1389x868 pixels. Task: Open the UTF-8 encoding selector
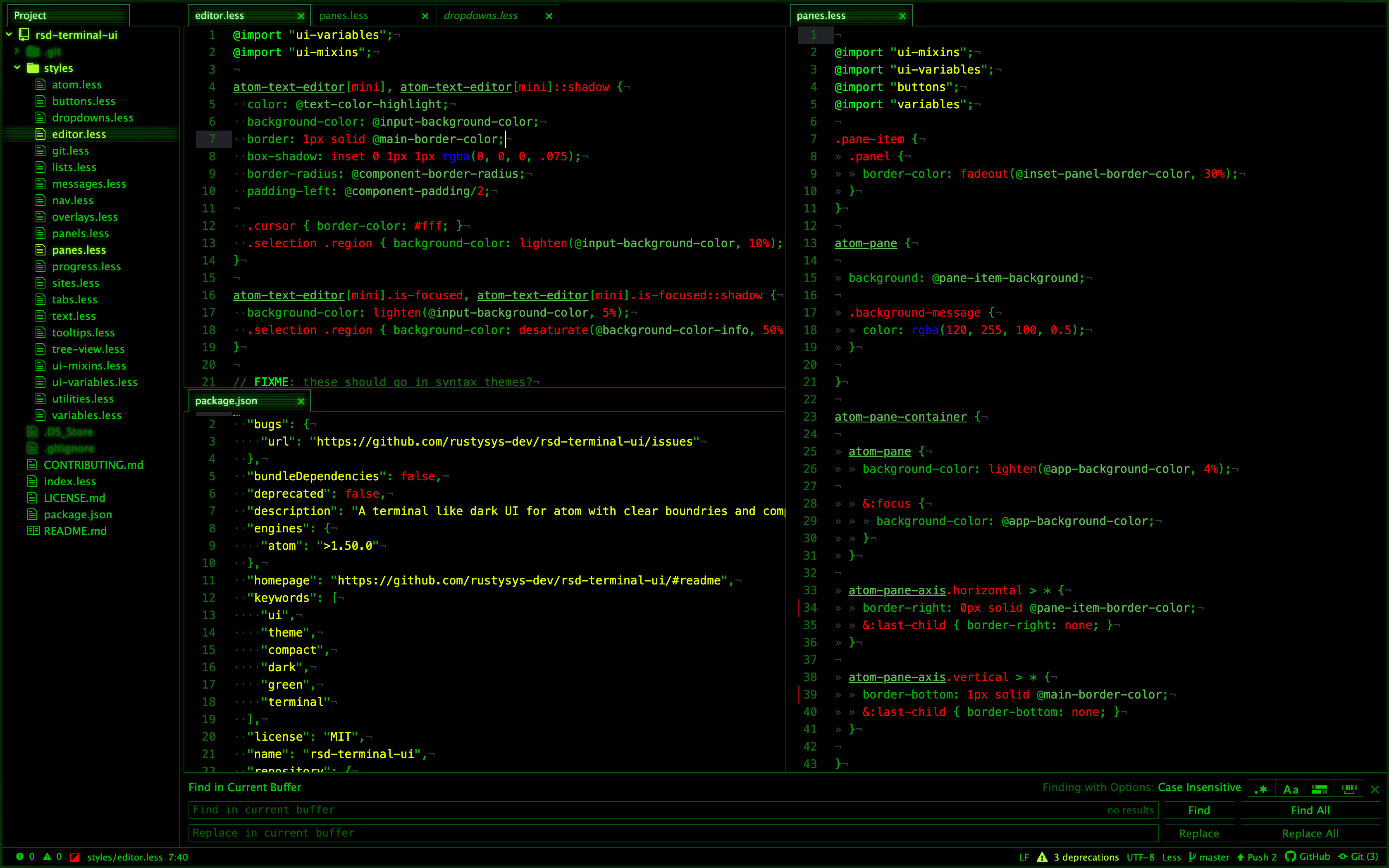(x=1140, y=857)
